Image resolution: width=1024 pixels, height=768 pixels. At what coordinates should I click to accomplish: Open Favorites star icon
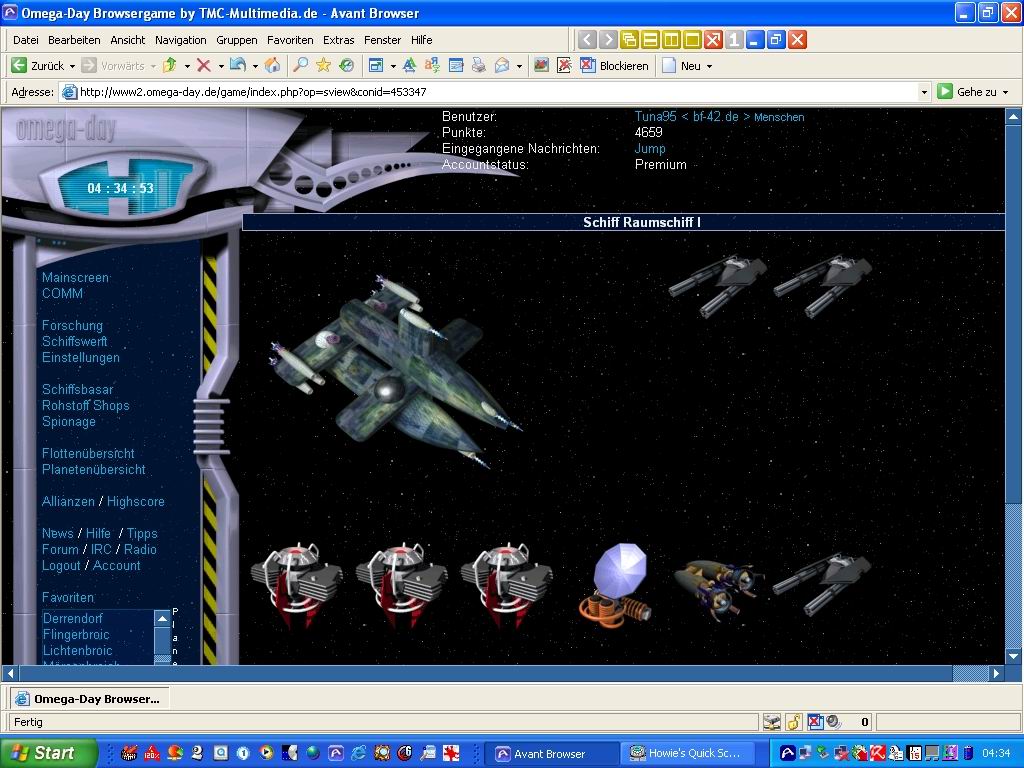pyautogui.click(x=323, y=65)
